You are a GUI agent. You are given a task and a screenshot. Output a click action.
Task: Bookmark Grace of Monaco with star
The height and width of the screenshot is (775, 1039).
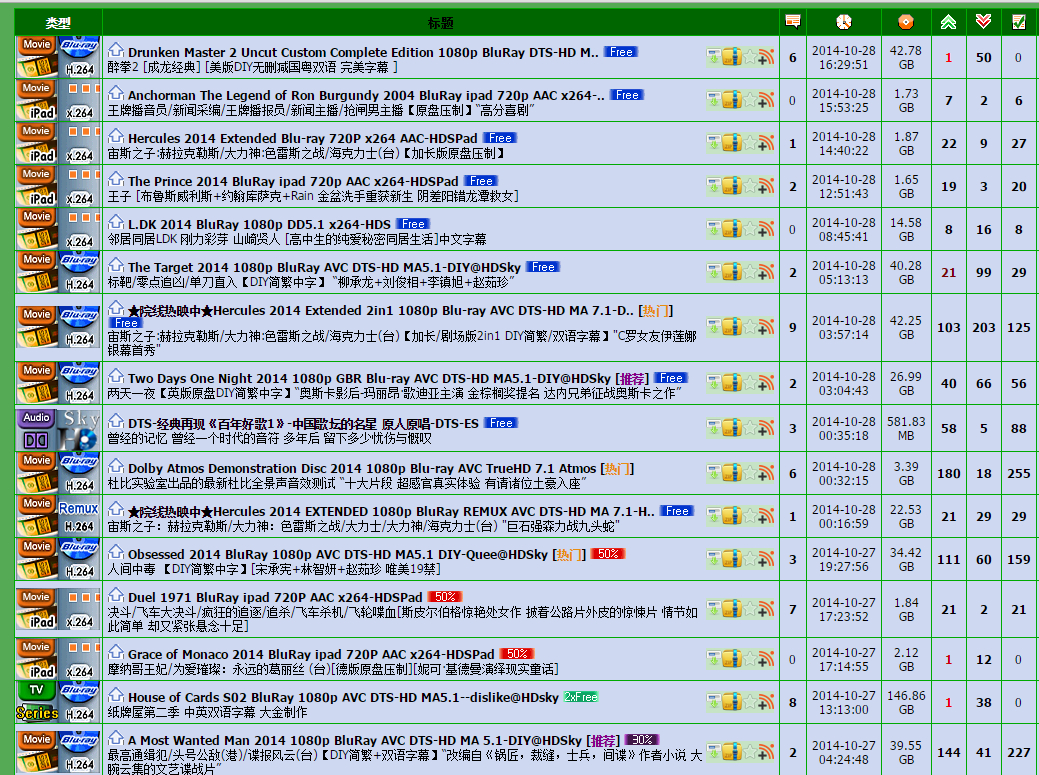tap(749, 659)
